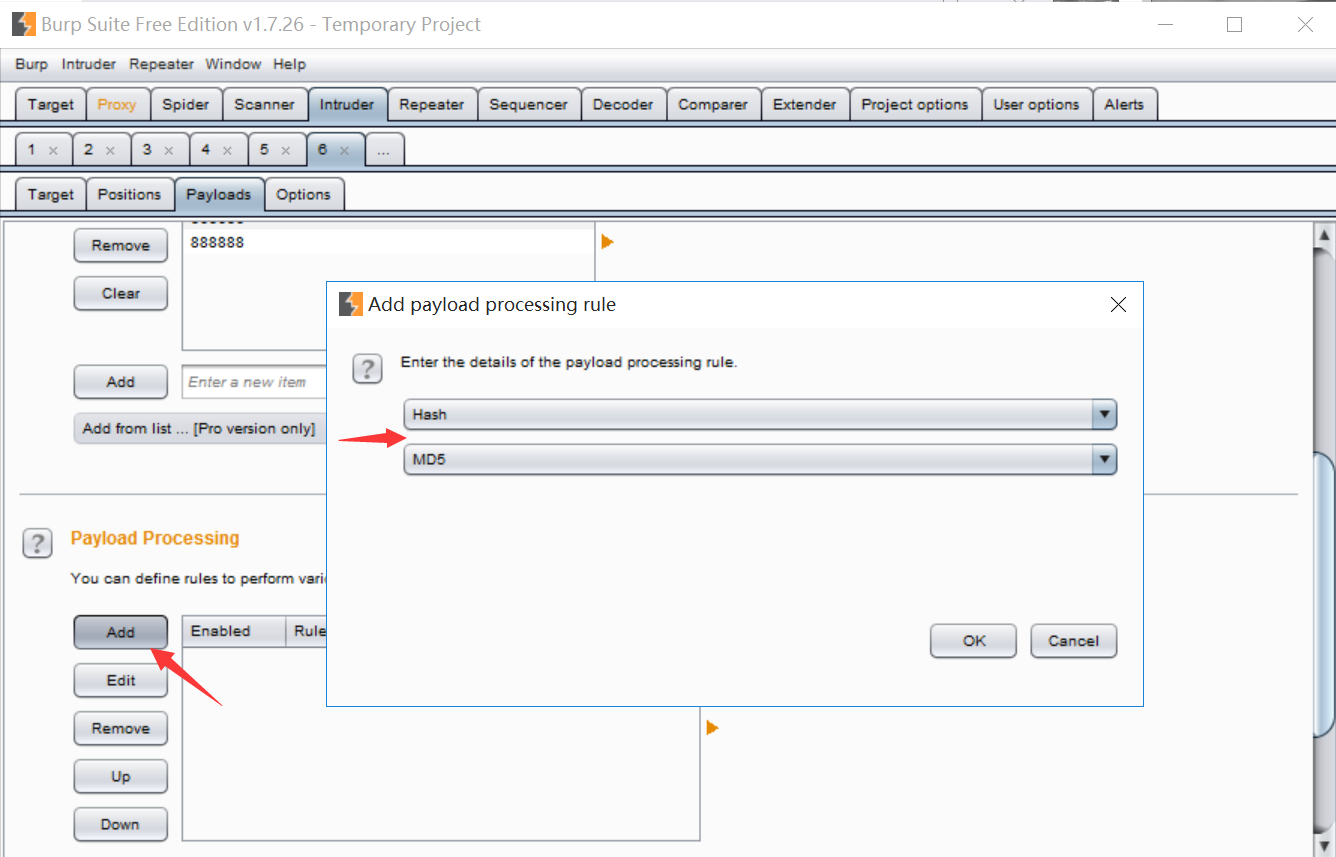Close the Add payload processing rule dialog
Screen dimensions: 1336x857
click(1118, 305)
